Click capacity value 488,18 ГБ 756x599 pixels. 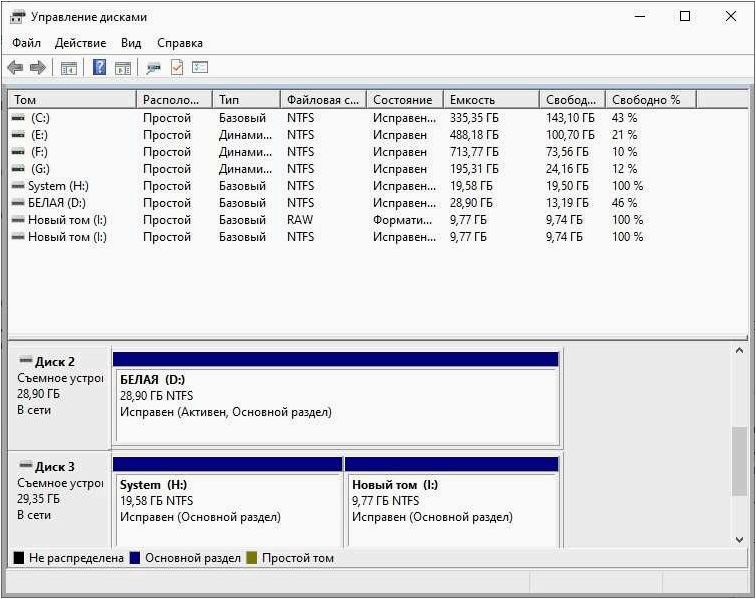(474, 135)
